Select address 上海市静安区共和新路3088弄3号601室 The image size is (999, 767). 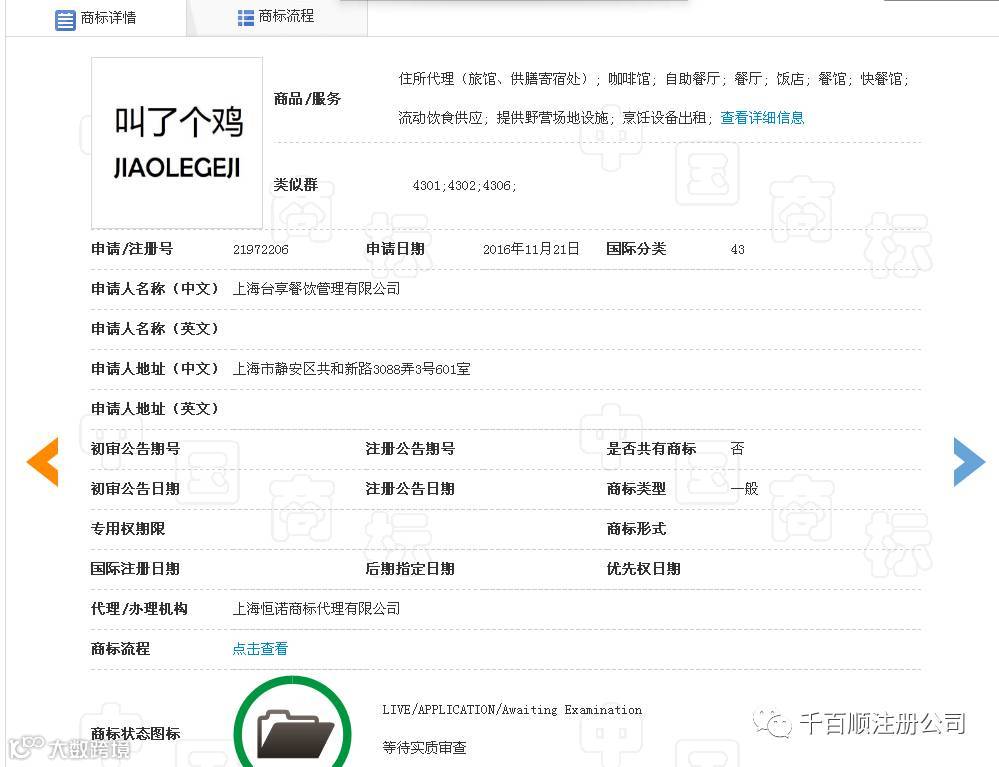click(351, 369)
